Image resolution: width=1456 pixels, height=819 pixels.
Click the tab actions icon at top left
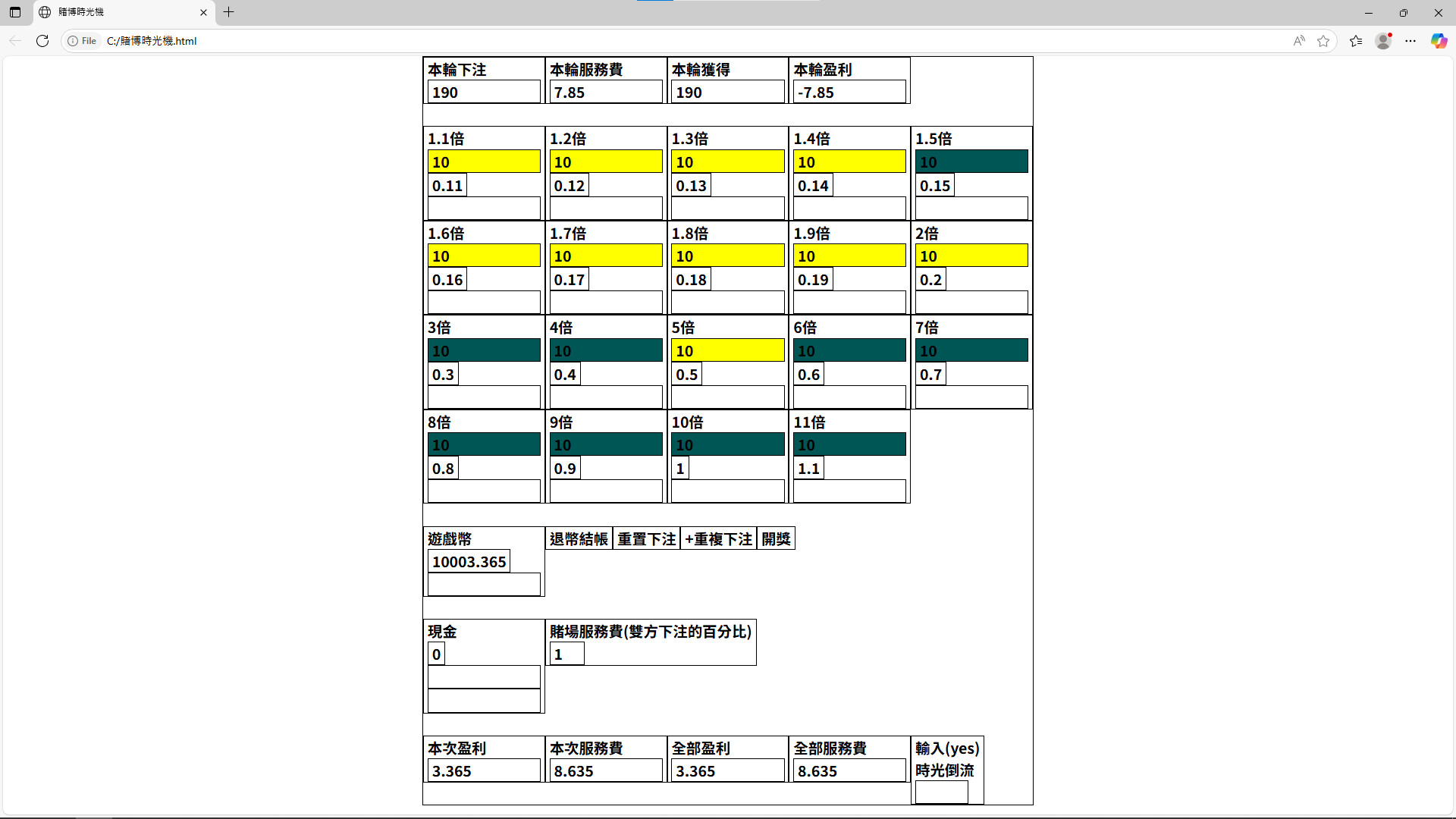[x=15, y=12]
